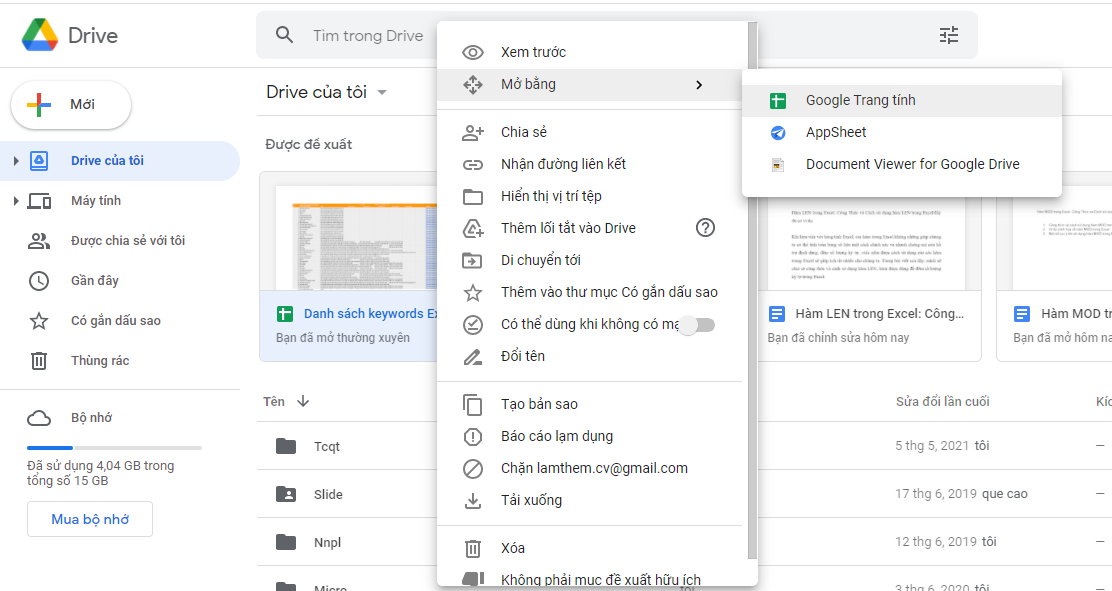Open Gần đây in sidebar
The height and width of the screenshot is (591, 1112).
click(119, 281)
